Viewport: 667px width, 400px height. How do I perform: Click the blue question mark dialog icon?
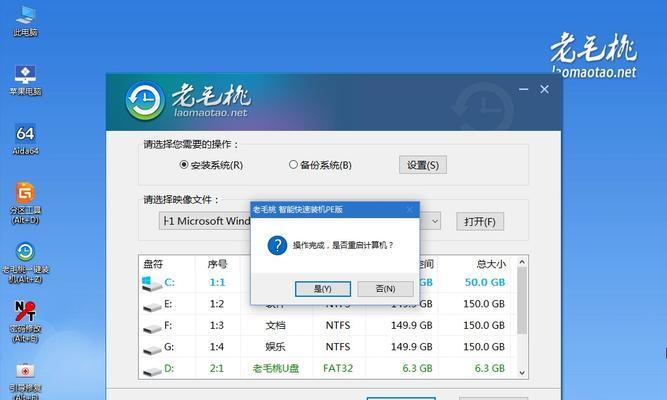click(277, 246)
